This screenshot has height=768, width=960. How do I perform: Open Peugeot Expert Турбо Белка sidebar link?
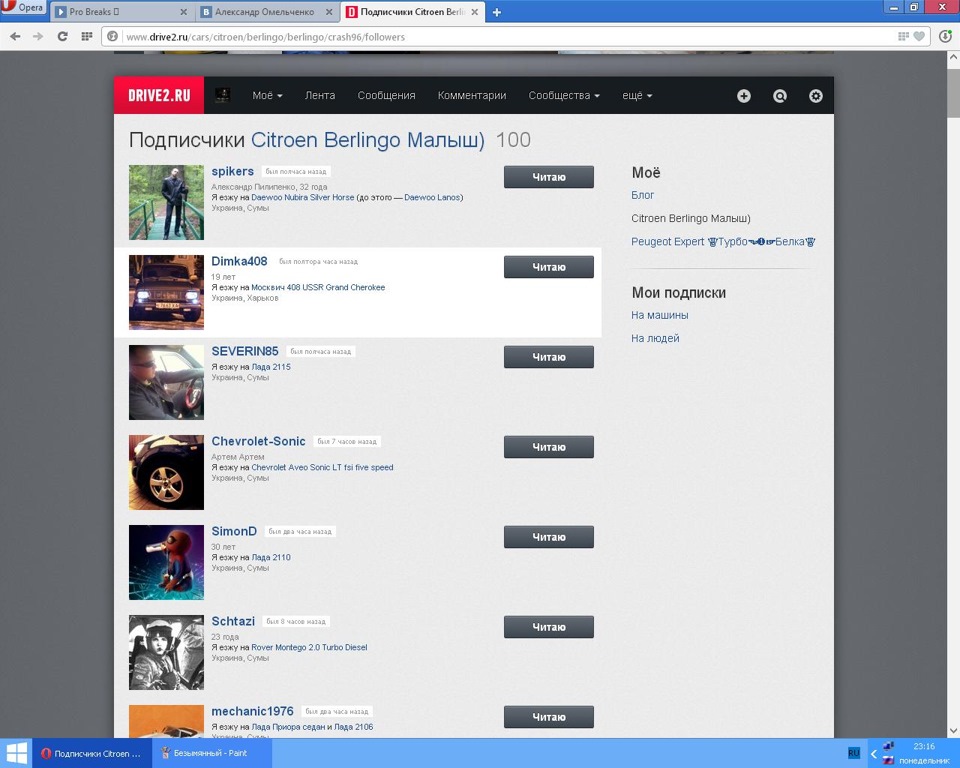[723, 241]
